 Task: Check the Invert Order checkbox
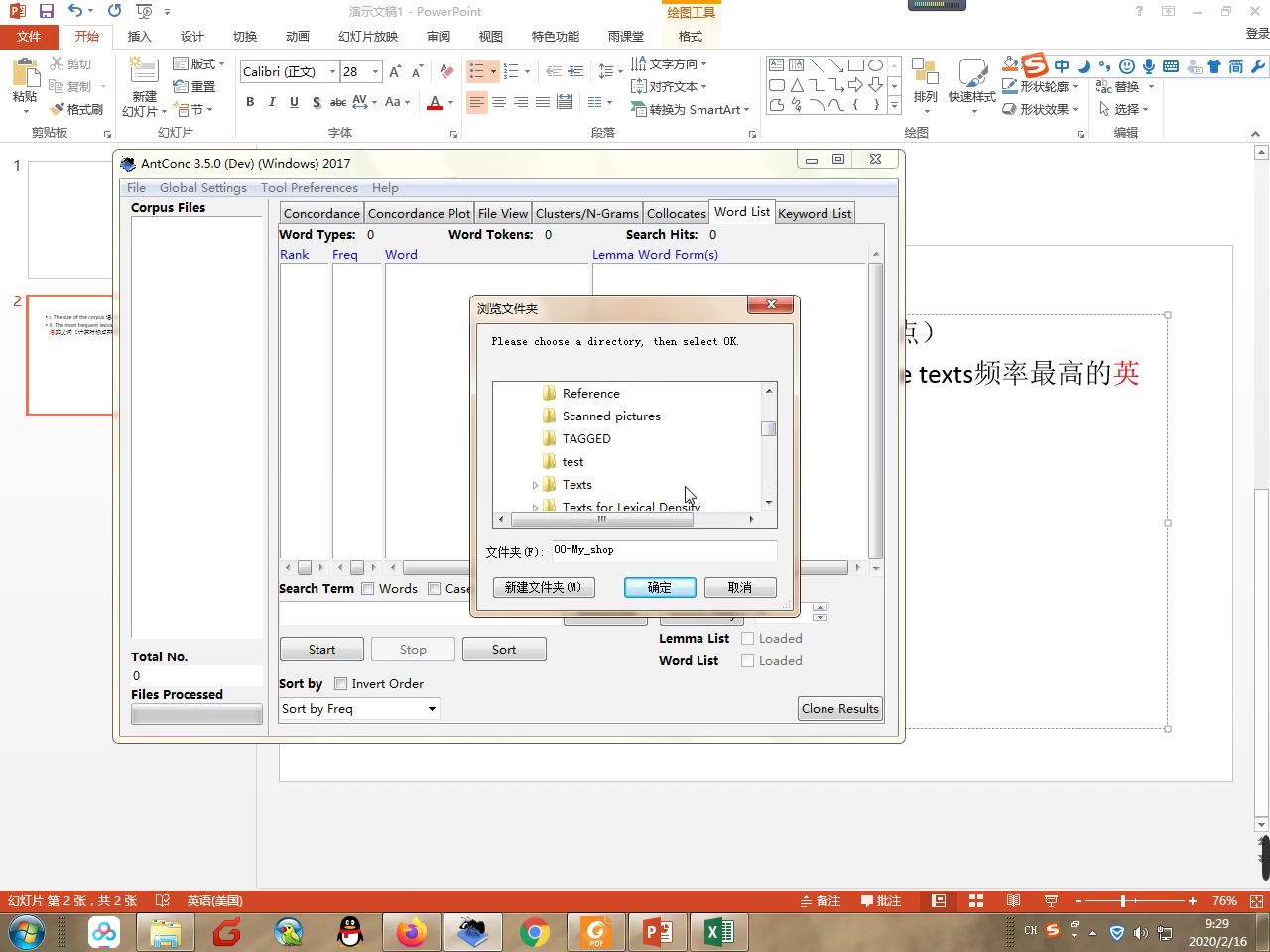341,683
